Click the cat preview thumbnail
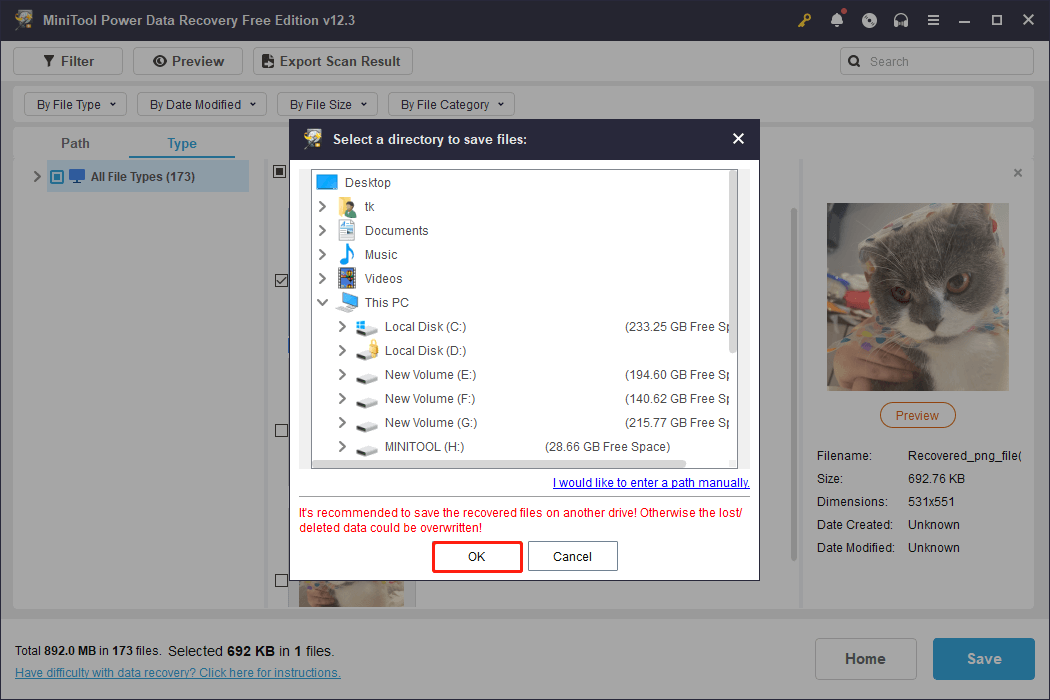 [917, 297]
